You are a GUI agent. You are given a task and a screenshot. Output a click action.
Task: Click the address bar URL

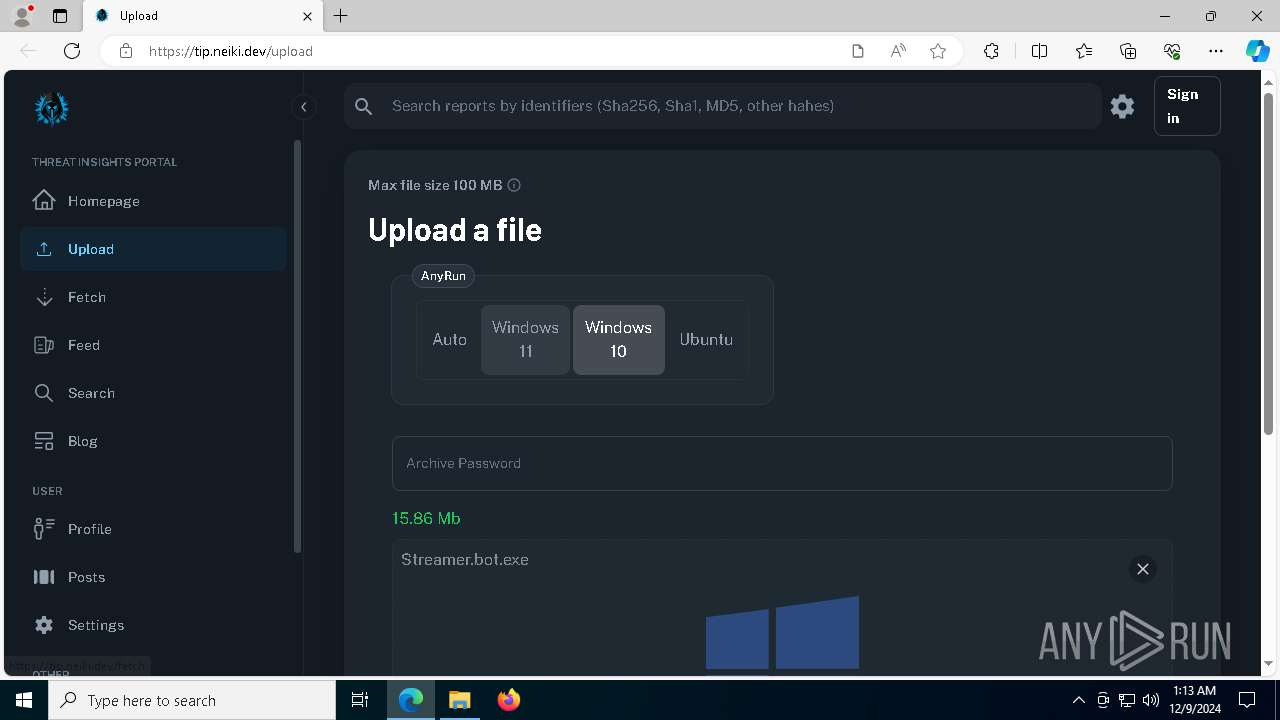(x=231, y=51)
